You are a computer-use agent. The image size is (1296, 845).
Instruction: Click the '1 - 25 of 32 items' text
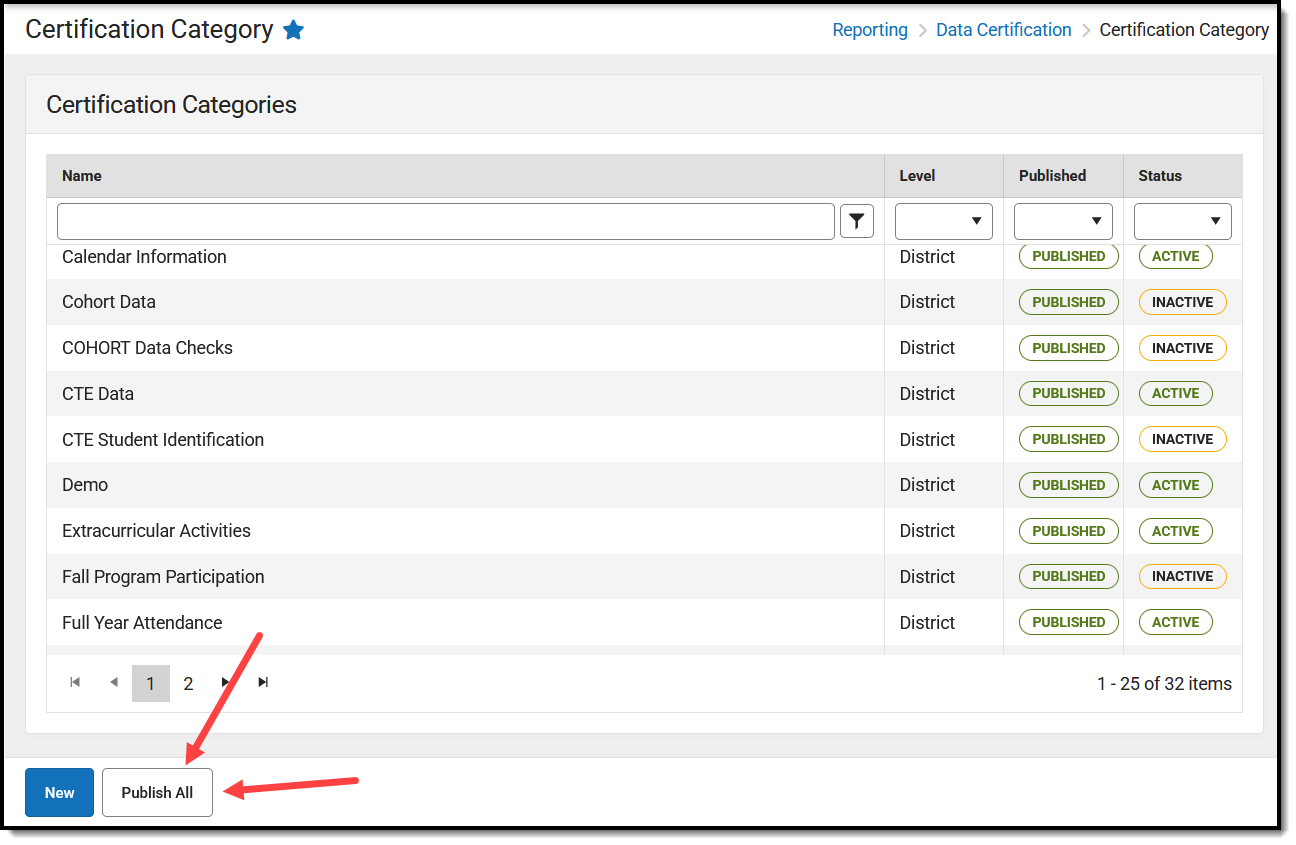[1164, 684]
